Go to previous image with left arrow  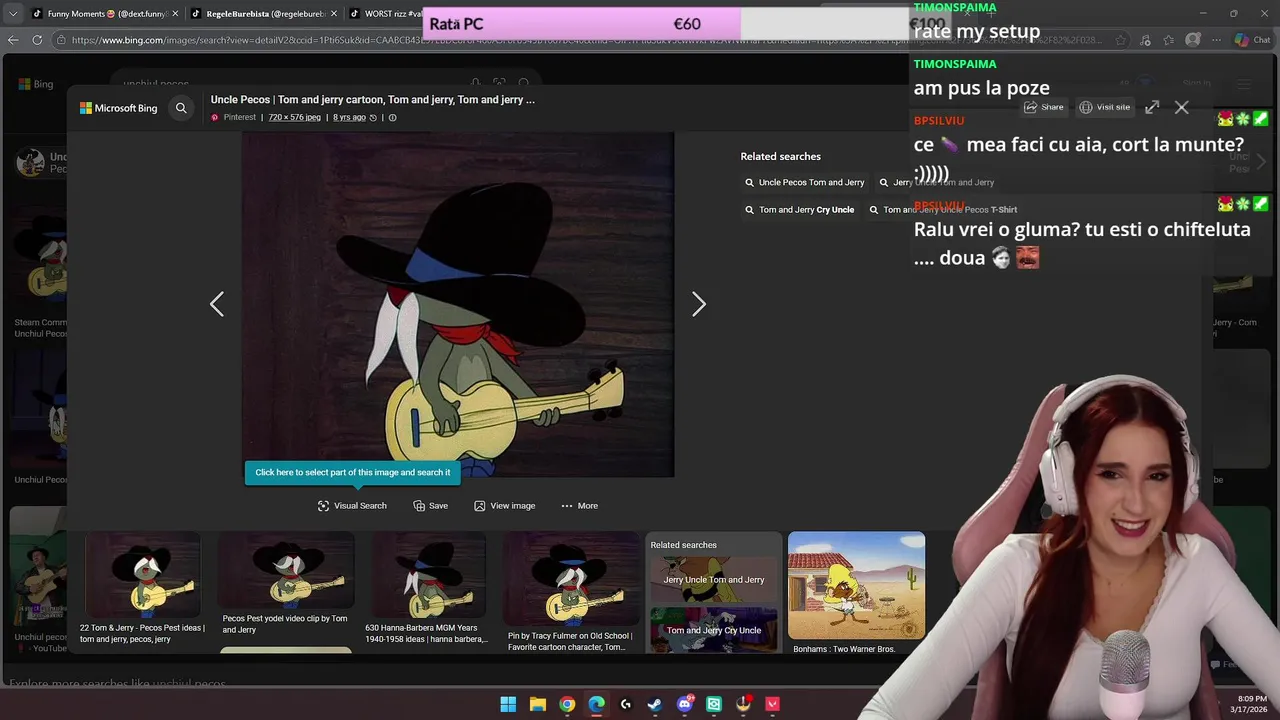pyautogui.click(x=217, y=304)
